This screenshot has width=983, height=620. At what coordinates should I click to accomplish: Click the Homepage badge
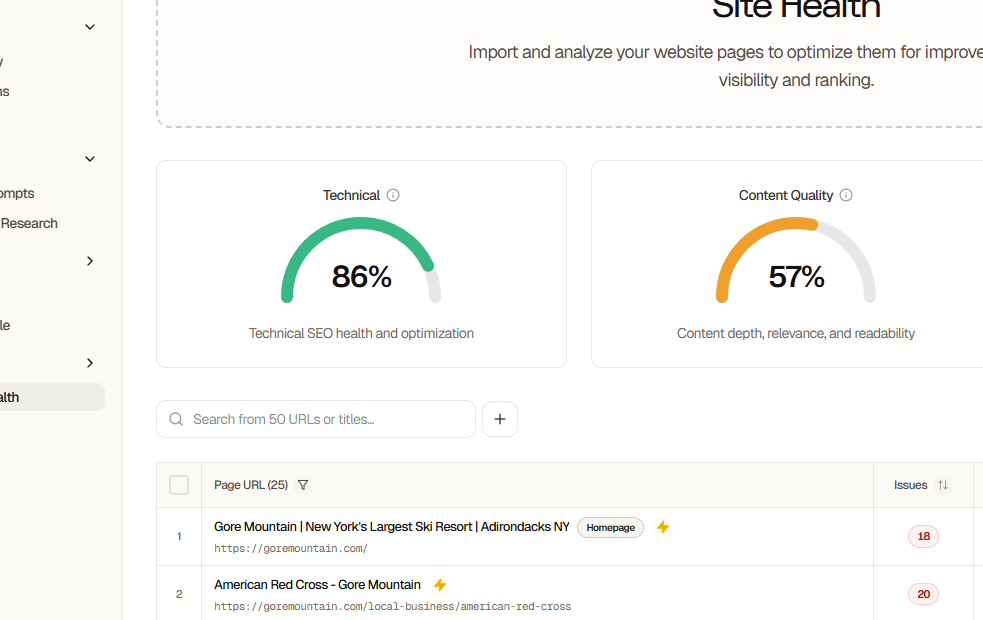point(611,527)
